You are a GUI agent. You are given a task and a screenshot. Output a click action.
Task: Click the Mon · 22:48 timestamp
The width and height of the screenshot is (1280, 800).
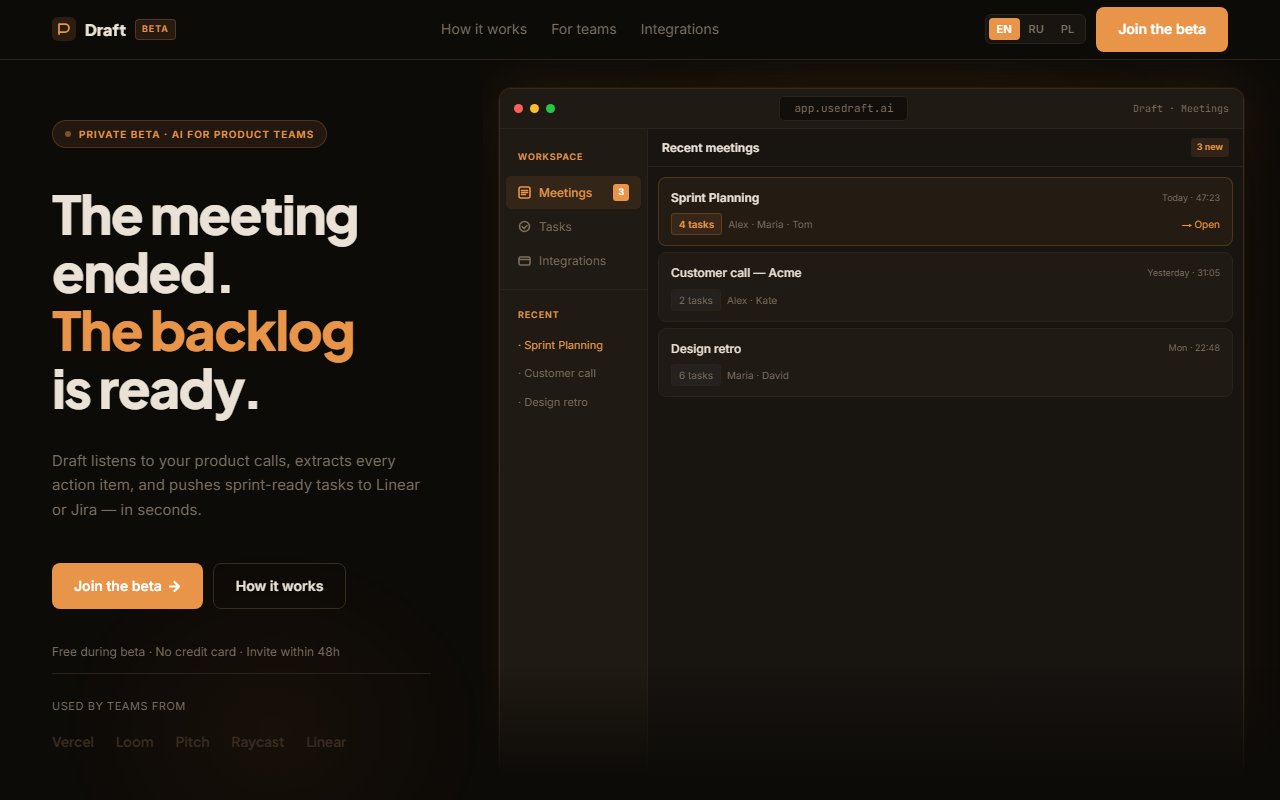pyautogui.click(x=1194, y=348)
